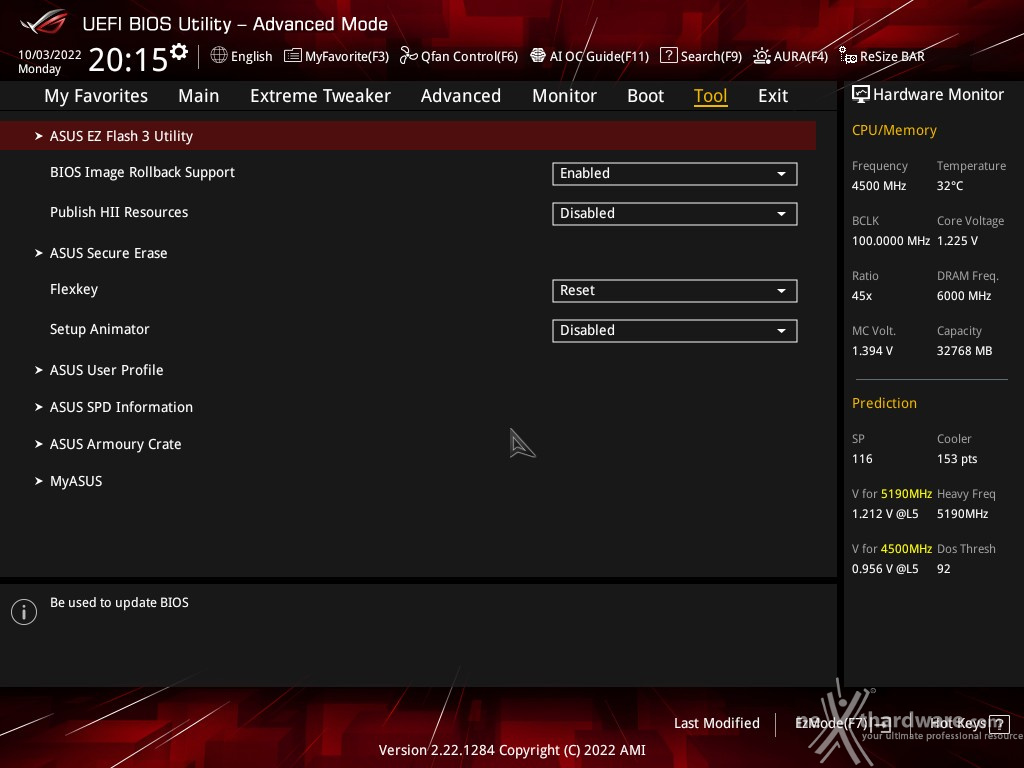Click the Dos Thresh value 92
The width and height of the screenshot is (1024, 768).
(944, 569)
